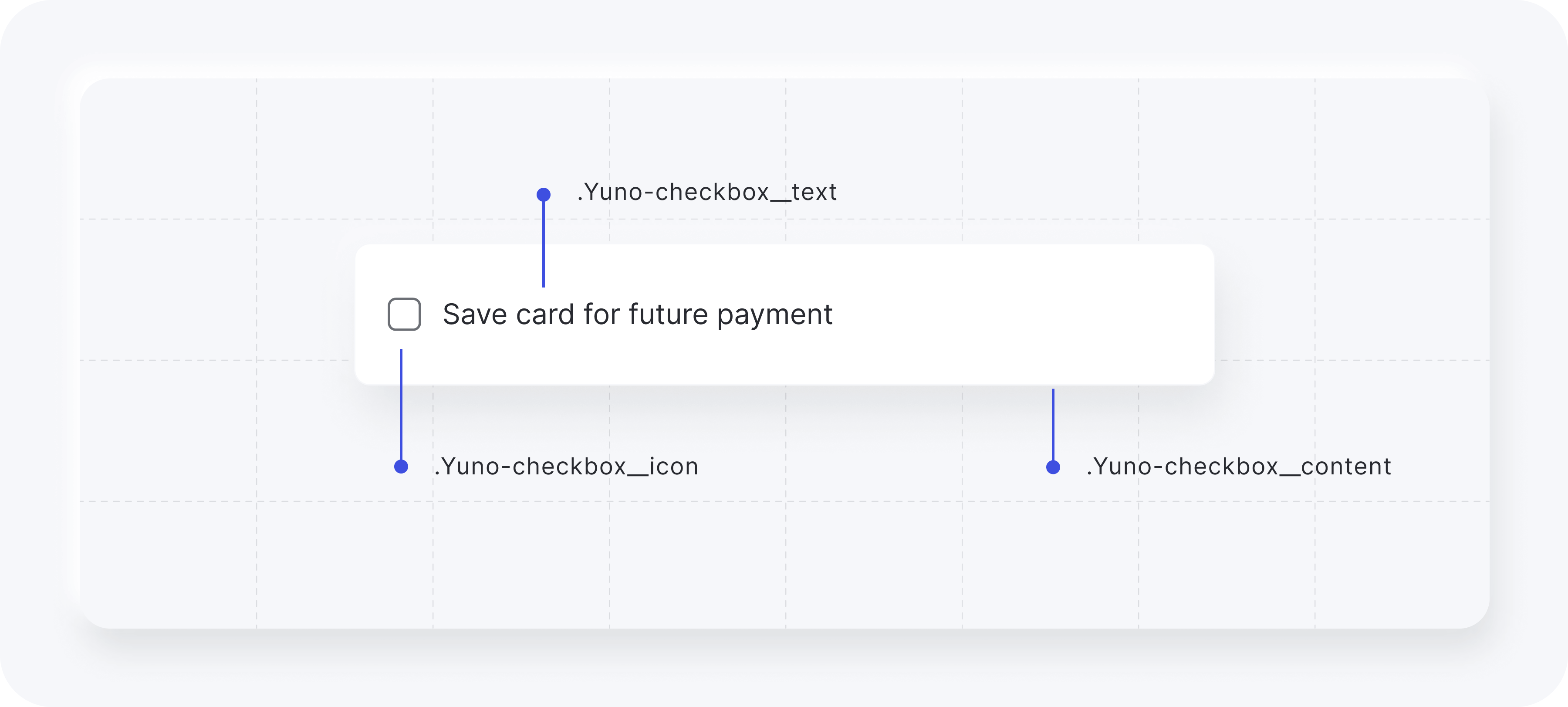1568x707 pixels.
Task: Click the blue dot beside .Yuno-checkbox__icon
Action: pyautogui.click(x=401, y=467)
